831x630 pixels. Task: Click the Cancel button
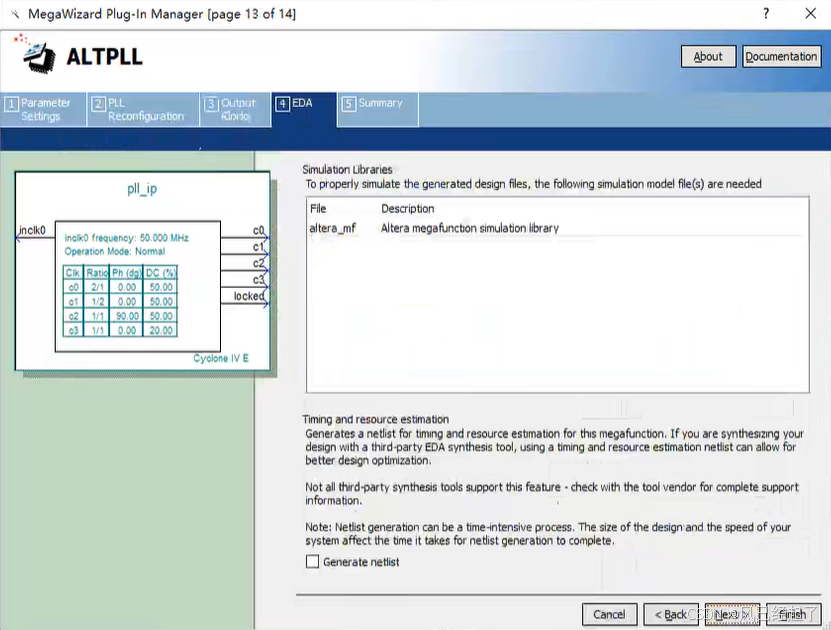(x=609, y=614)
